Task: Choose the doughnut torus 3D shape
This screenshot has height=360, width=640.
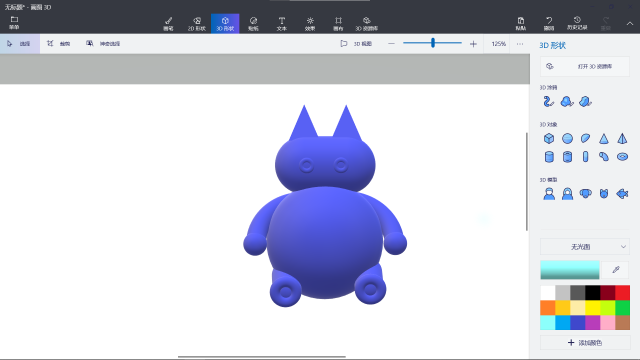Action: [x=622, y=157]
